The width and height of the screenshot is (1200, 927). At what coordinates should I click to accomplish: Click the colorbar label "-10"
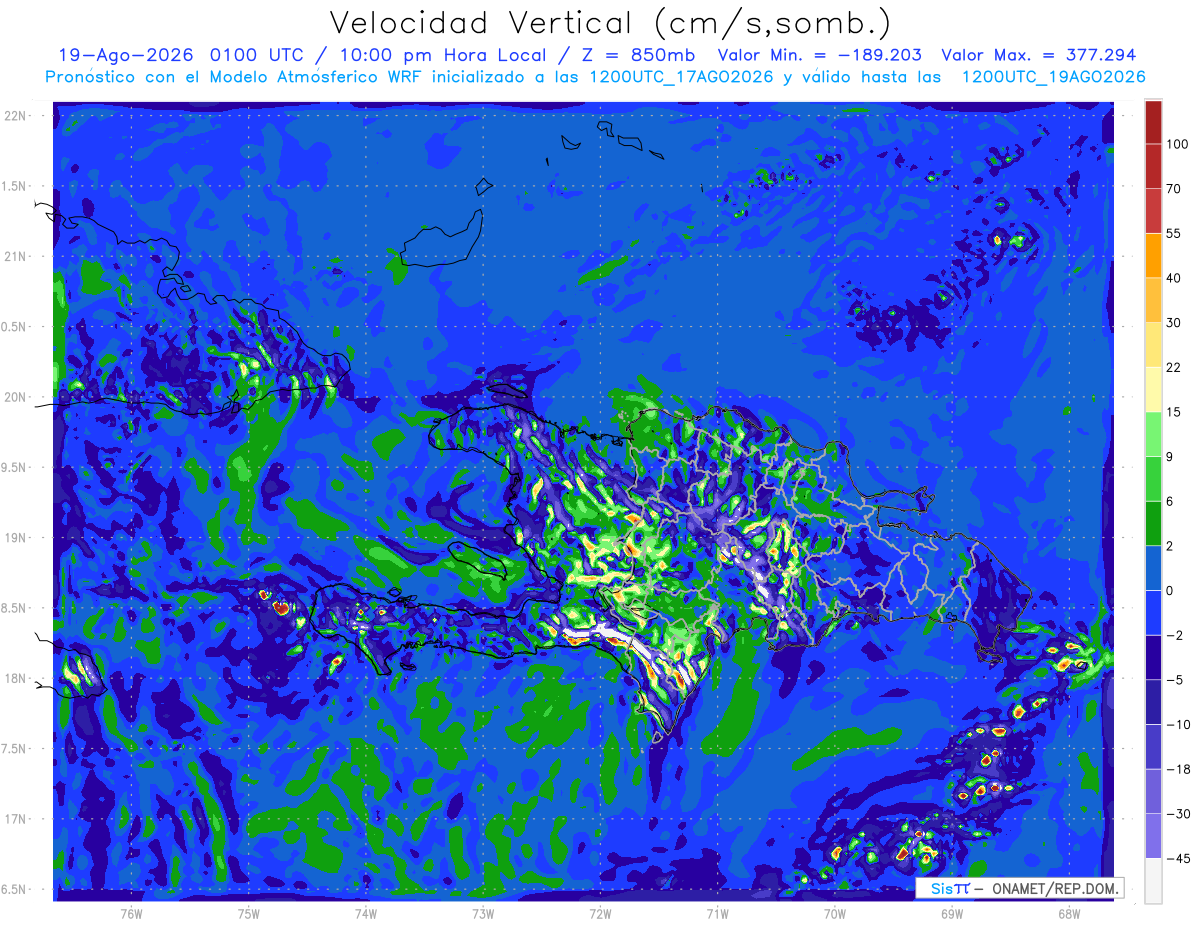1177,724
